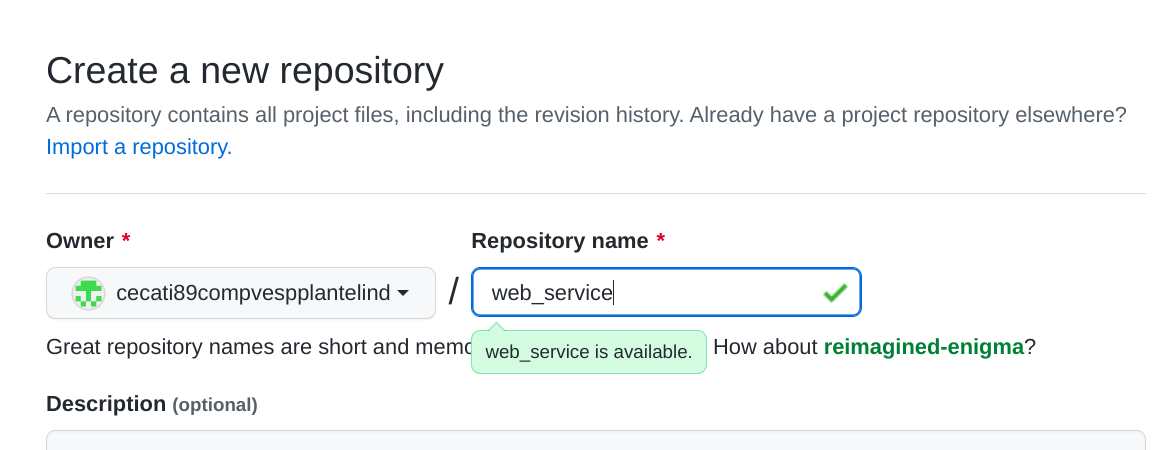
Task: Click the red asterisk beside Owner
Action: coord(126,241)
